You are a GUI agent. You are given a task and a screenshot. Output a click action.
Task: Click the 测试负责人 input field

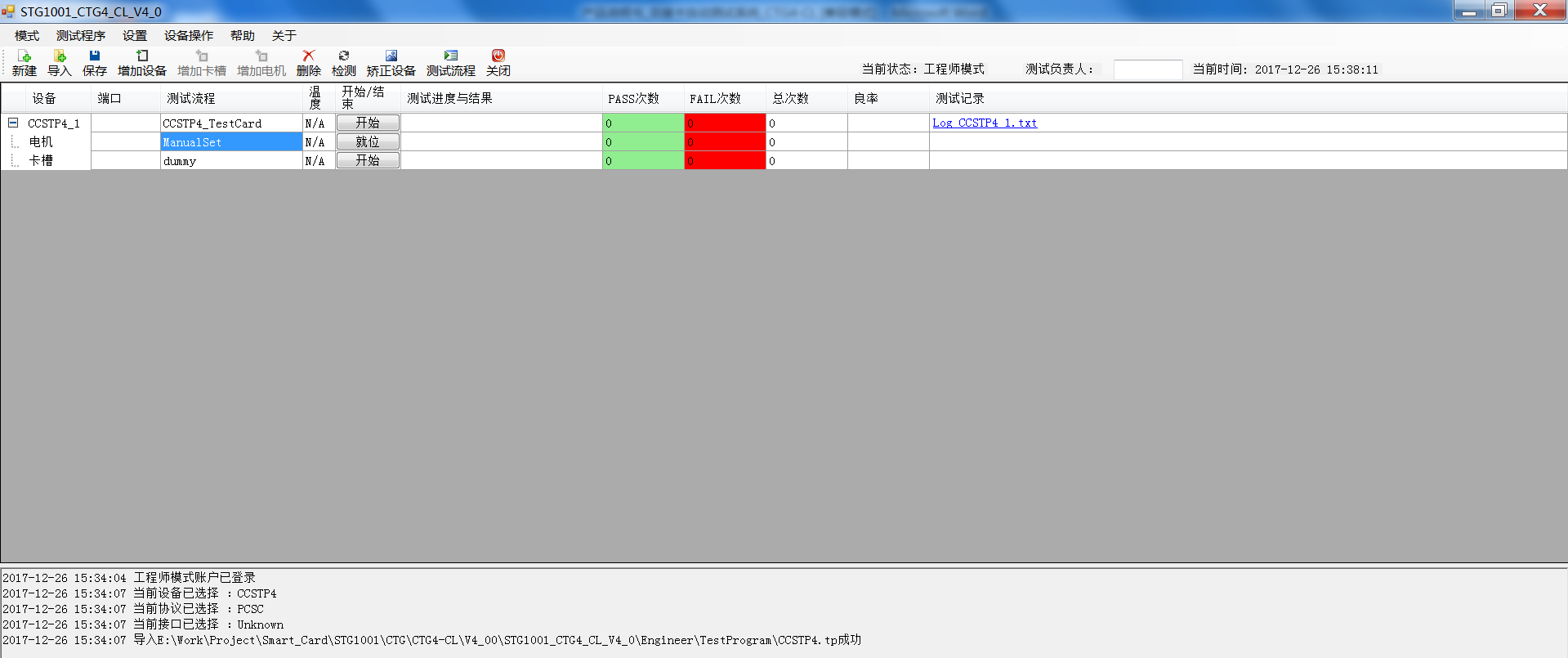[x=1148, y=69]
